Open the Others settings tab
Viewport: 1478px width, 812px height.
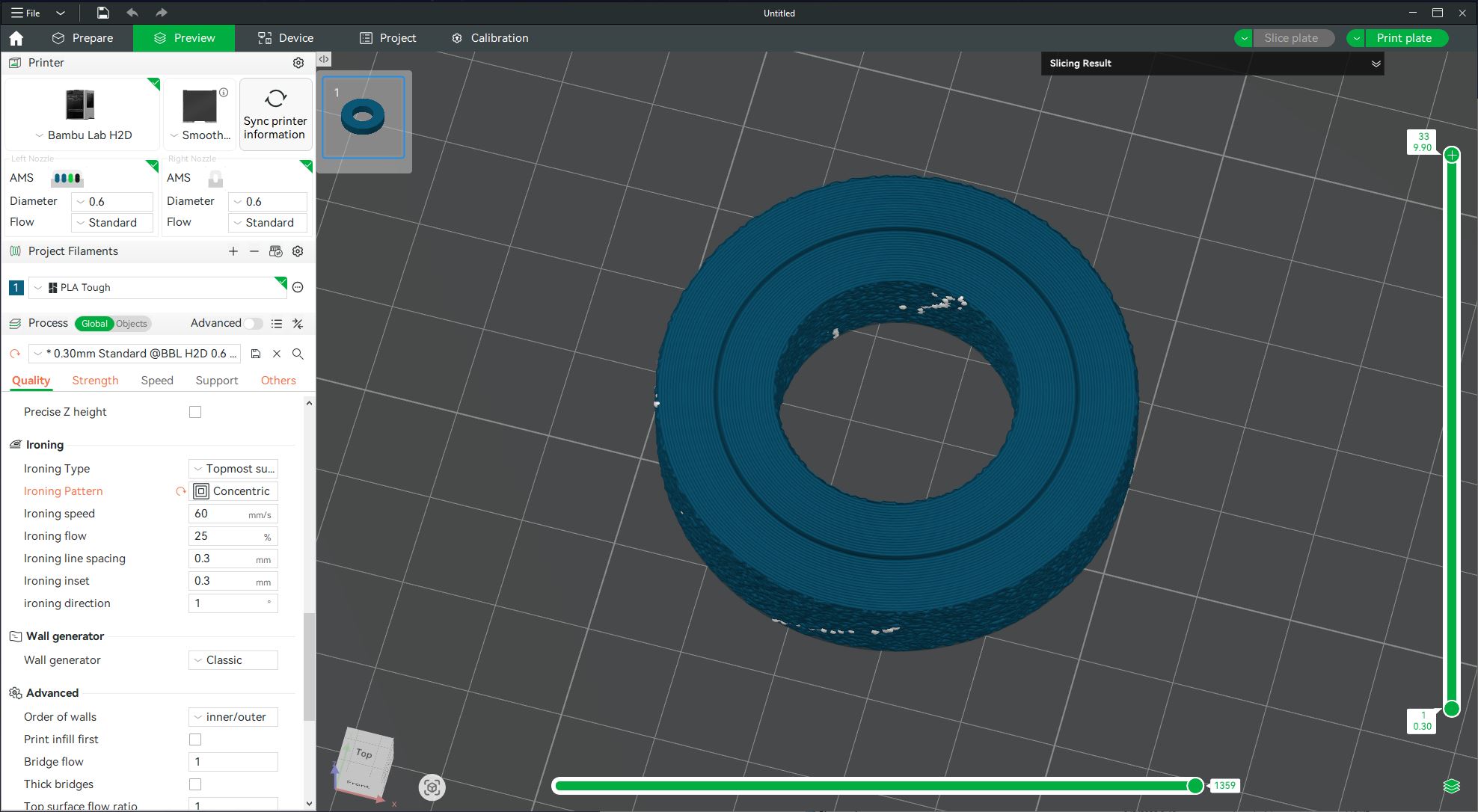278,381
